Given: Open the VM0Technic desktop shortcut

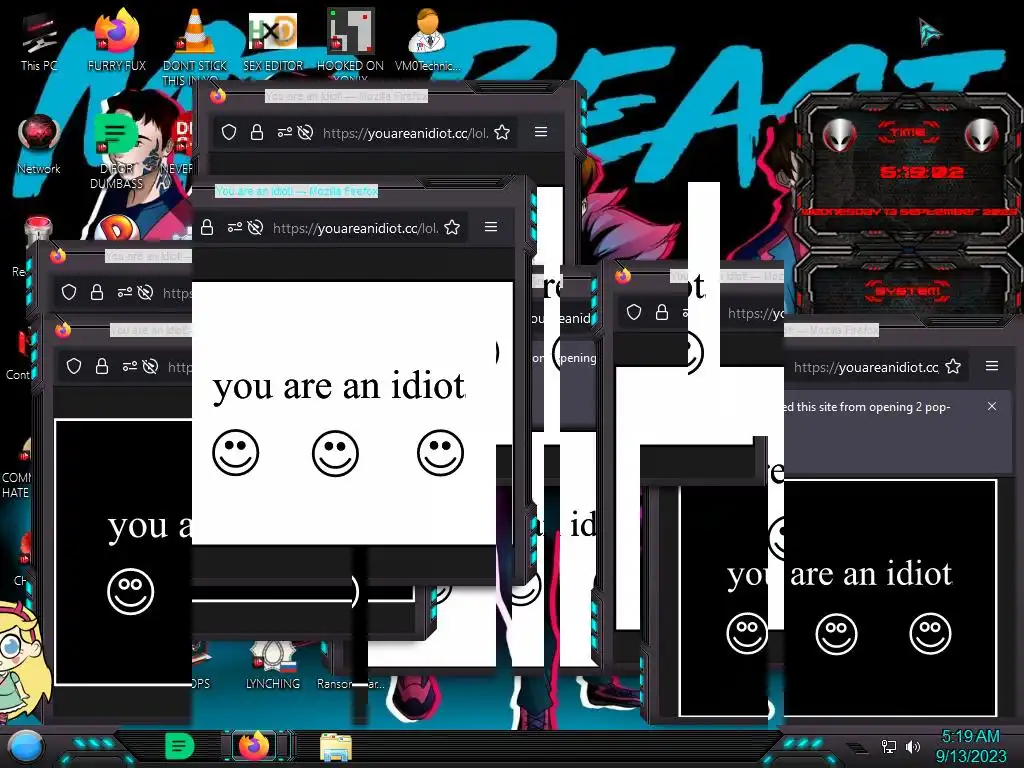Looking at the screenshot, I should click(428, 40).
